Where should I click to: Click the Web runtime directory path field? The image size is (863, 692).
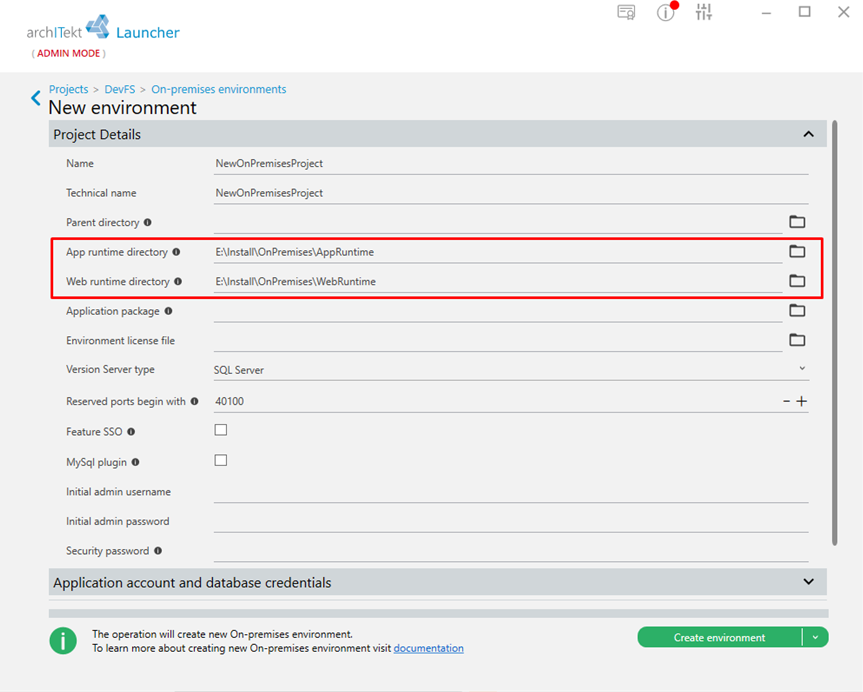click(x=498, y=282)
